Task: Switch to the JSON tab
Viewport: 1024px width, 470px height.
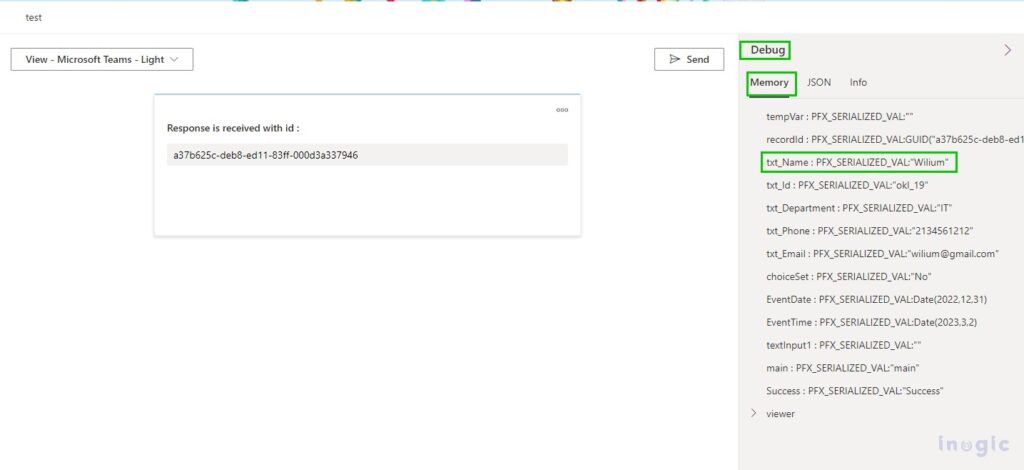Action: pyautogui.click(x=819, y=82)
